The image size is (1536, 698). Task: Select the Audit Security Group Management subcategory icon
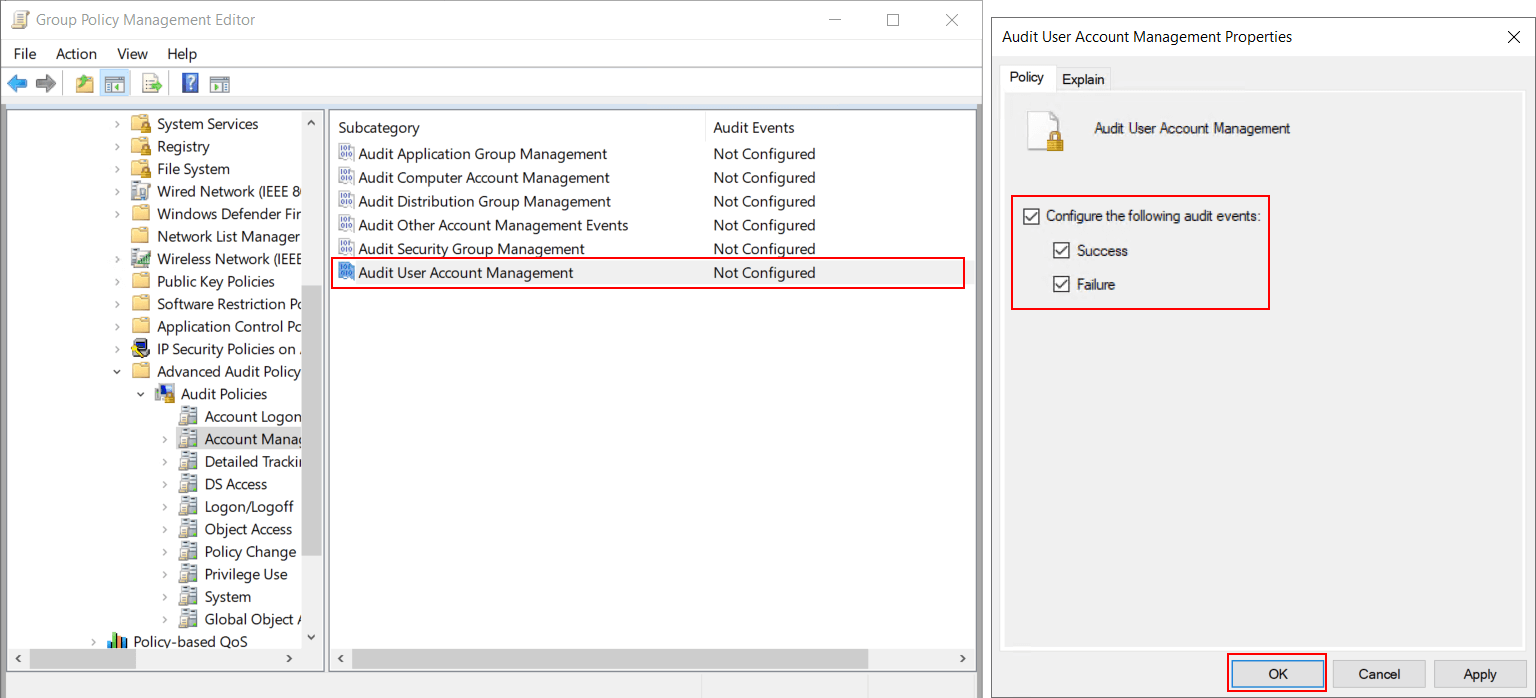[348, 248]
